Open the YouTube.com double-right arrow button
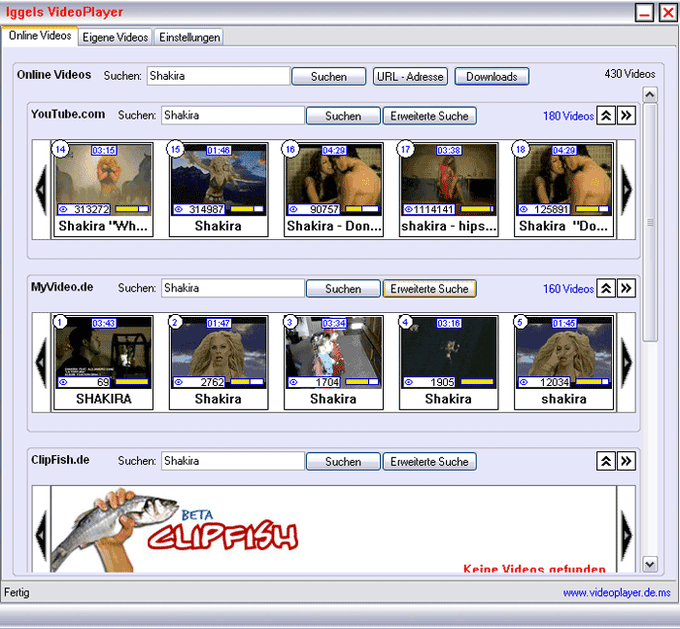Screen dimensions: 680x629 626,115
